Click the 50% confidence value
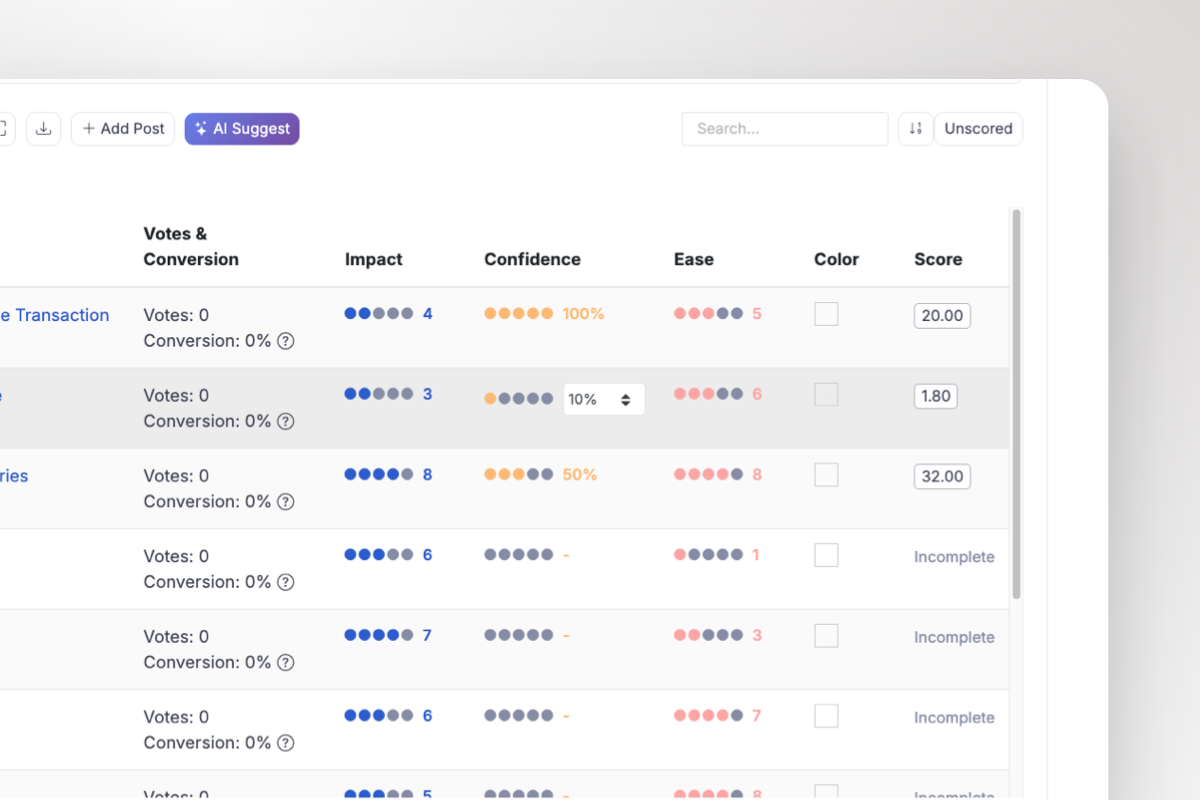This screenshot has width=1200, height=800. click(579, 475)
